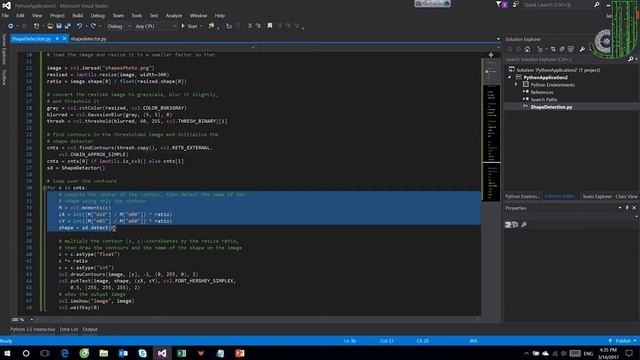The height and width of the screenshot is (360, 640).
Task: Click Publish in the status bar
Action: tap(622, 341)
